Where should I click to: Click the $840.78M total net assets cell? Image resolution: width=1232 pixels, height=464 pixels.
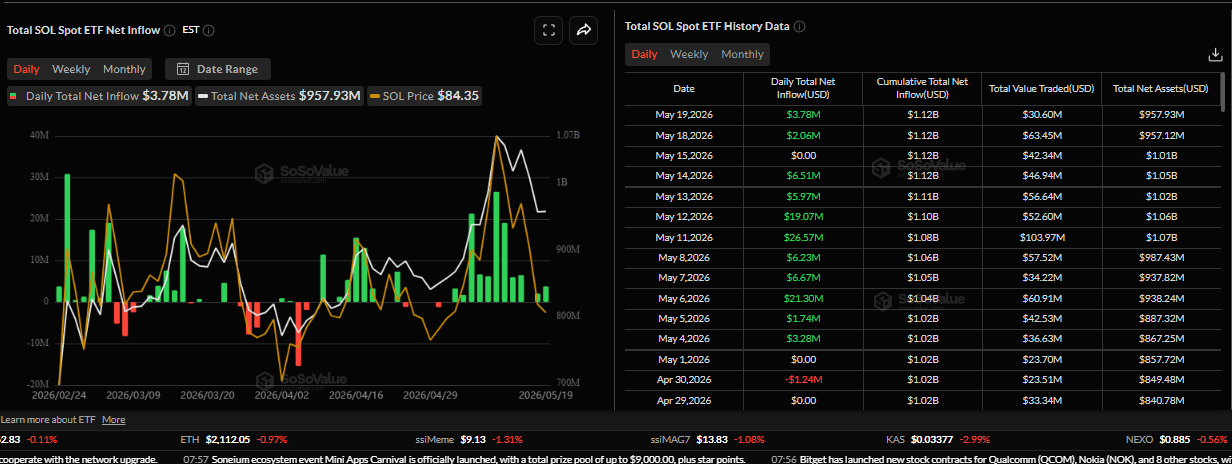(x=1160, y=400)
